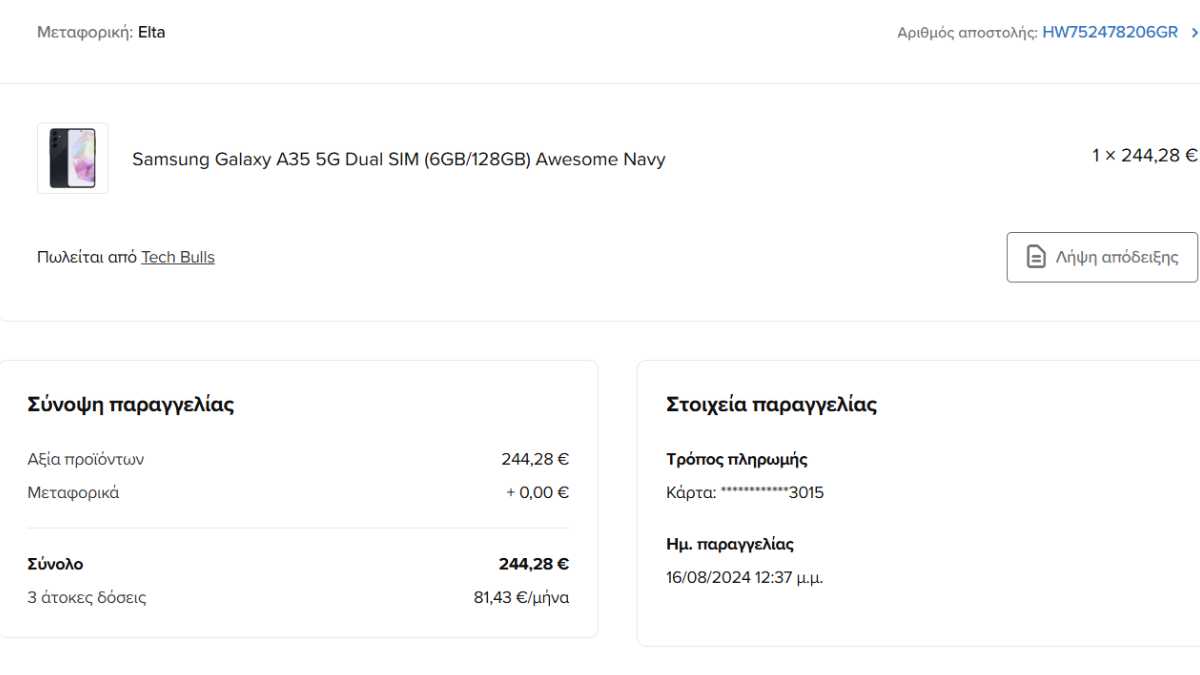1200x675 pixels.
Task: Click the Στοιχεία παραγγελίας heading
Action: tap(772, 405)
